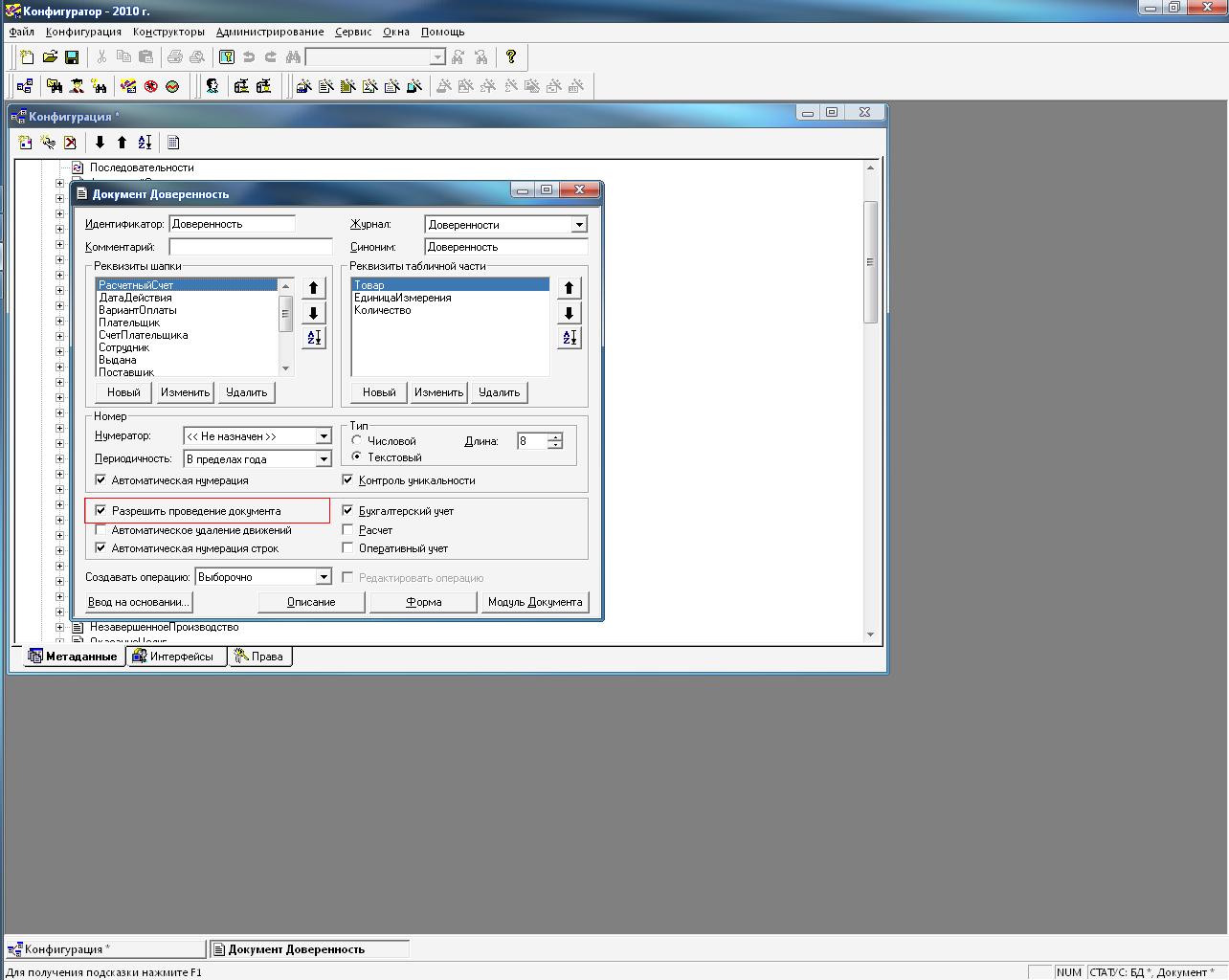Select the Числовой radio button

tap(357, 441)
